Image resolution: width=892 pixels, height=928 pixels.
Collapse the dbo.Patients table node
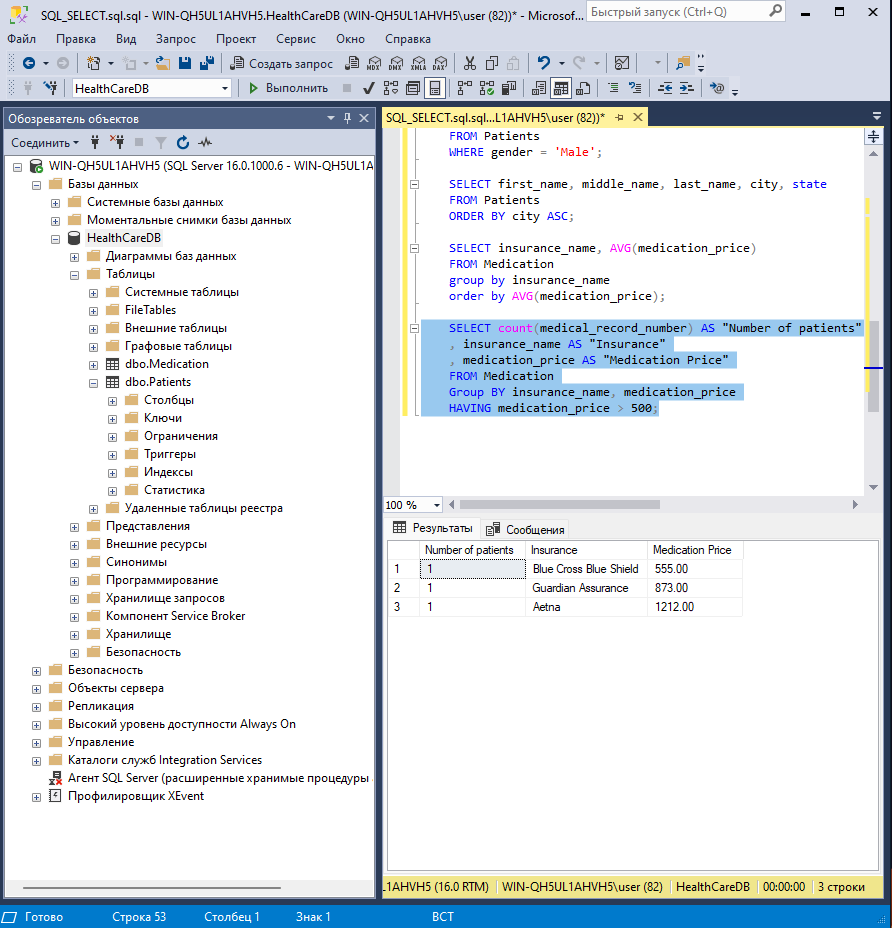tap(94, 383)
